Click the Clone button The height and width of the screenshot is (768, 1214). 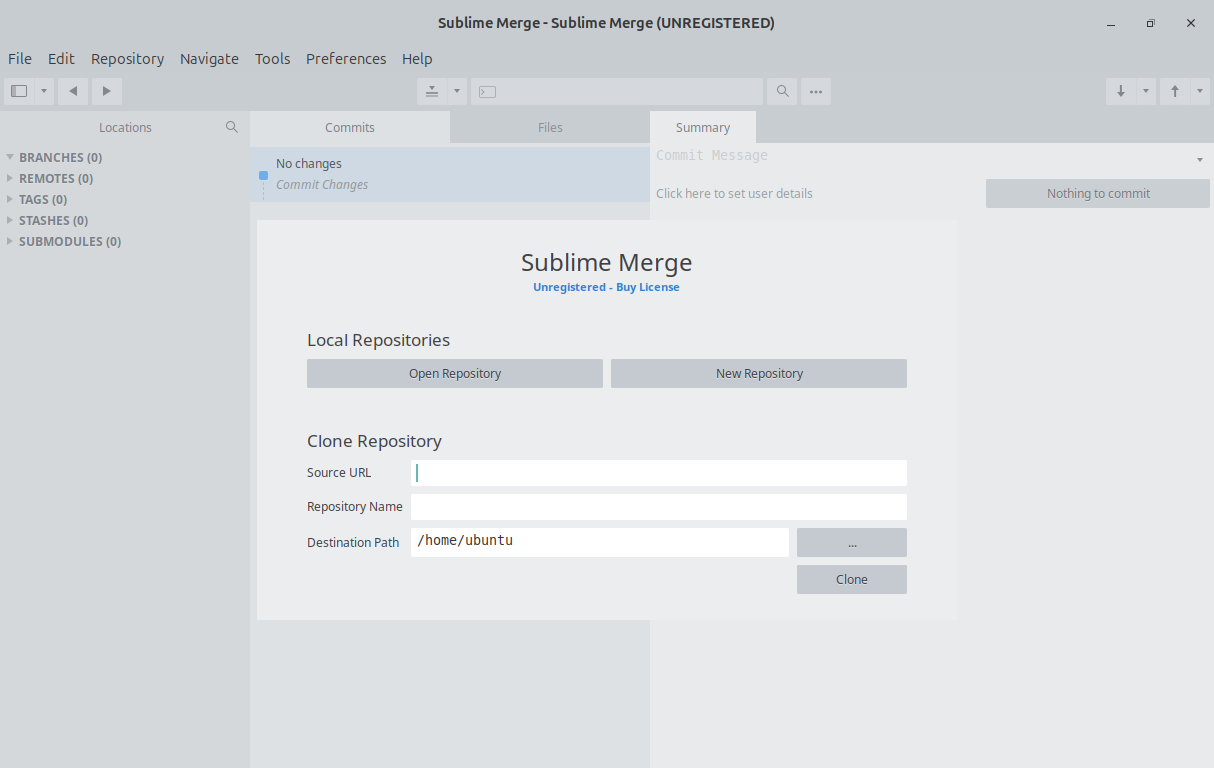pos(852,579)
